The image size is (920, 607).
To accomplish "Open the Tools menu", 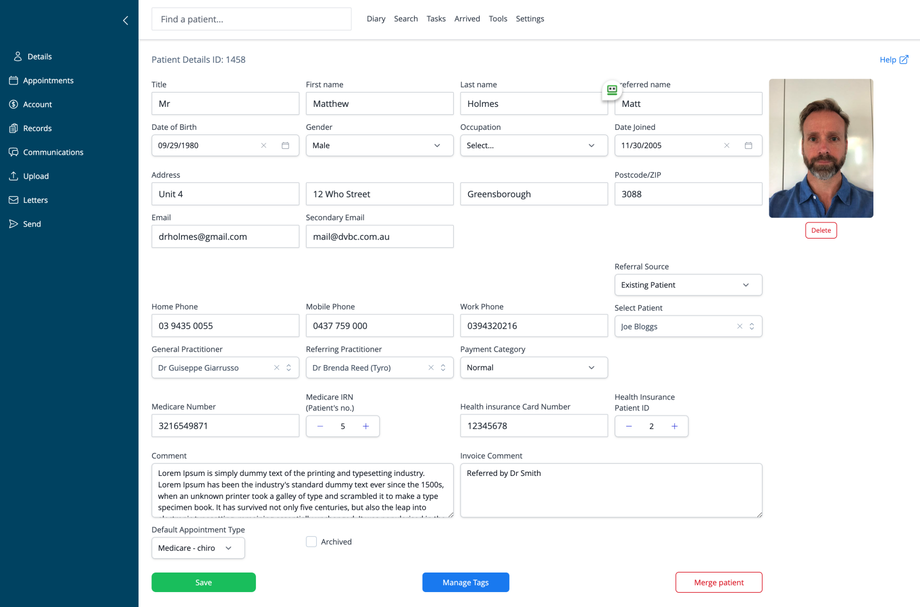I will (x=498, y=19).
